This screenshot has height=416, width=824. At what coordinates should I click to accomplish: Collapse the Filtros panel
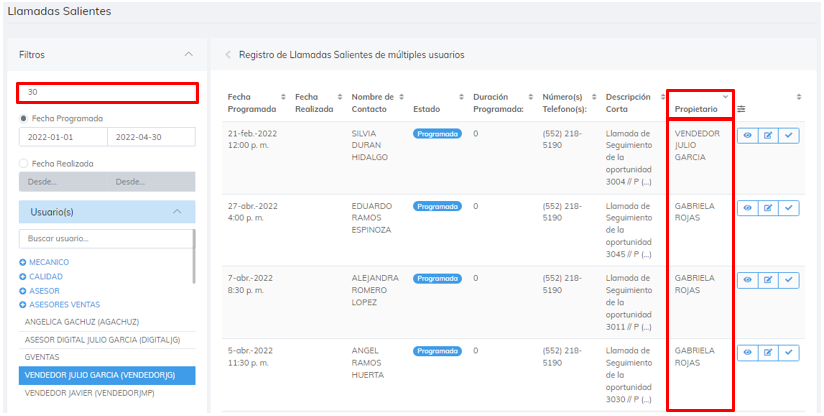tap(189, 54)
